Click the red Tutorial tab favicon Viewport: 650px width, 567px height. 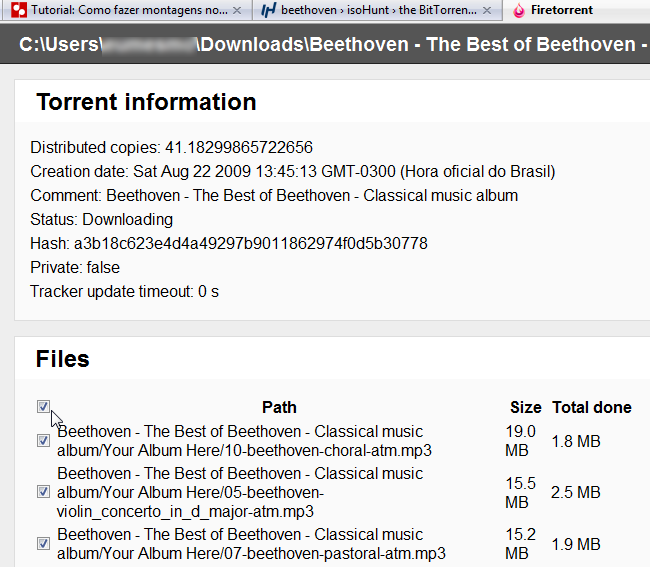click(19, 10)
